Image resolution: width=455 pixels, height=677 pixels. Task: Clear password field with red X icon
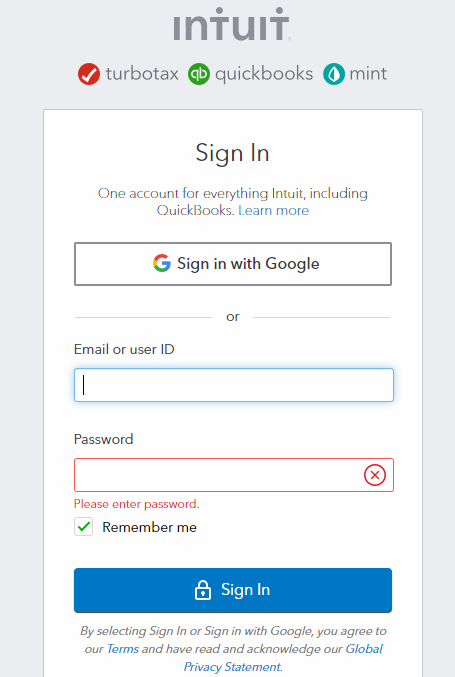(x=375, y=475)
